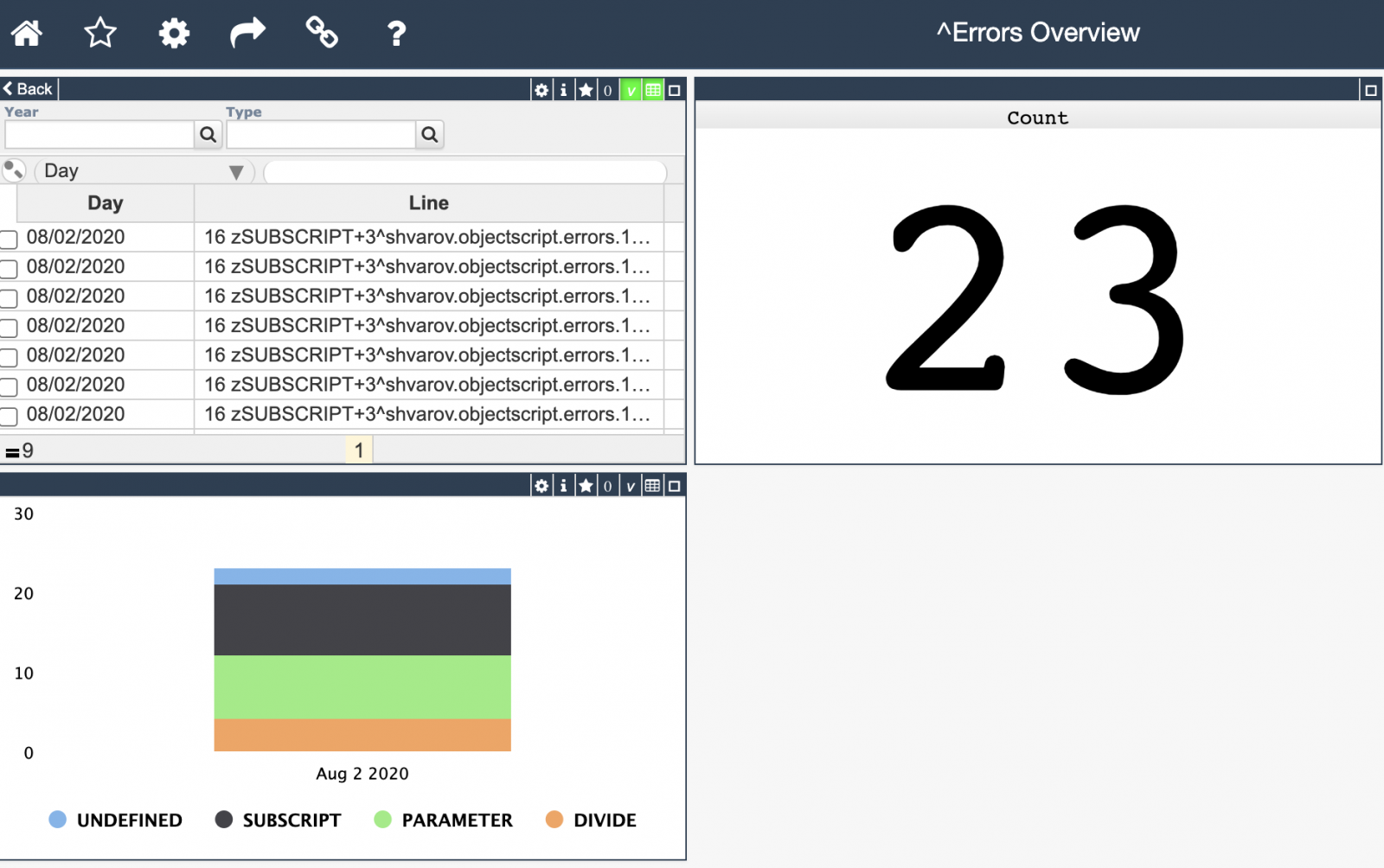The width and height of the screenshot is (1384, 868).
Task: Click the seventh row zSUBSCRIPT Line cell
Action: tap(429, 414)
